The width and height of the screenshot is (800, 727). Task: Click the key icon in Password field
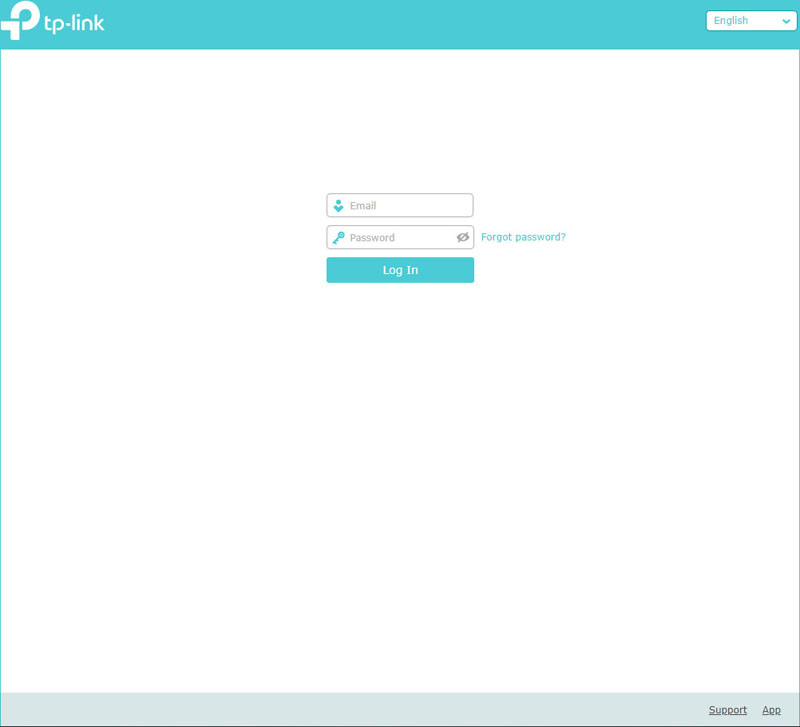pos(338,238)
